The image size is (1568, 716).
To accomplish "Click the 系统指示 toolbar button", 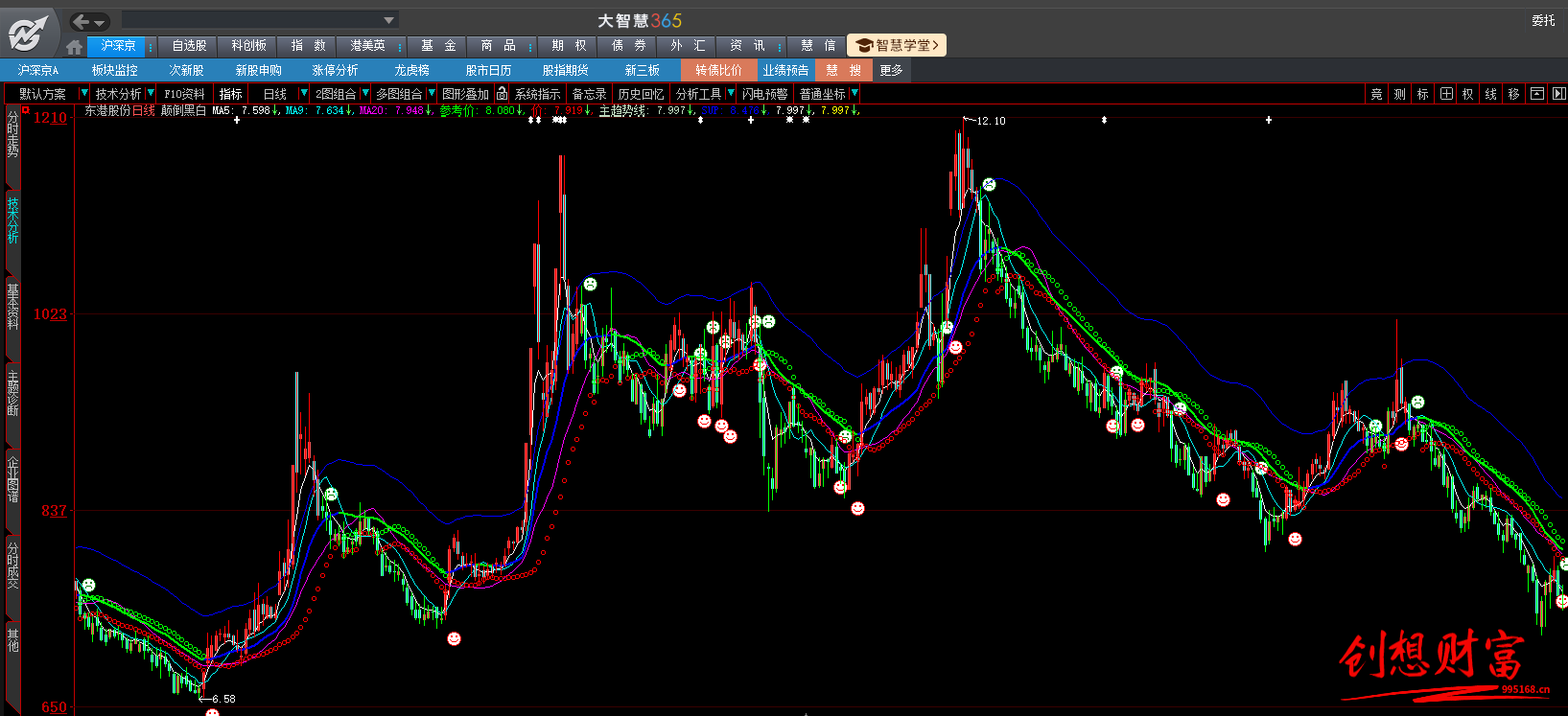I will [537, 94].
